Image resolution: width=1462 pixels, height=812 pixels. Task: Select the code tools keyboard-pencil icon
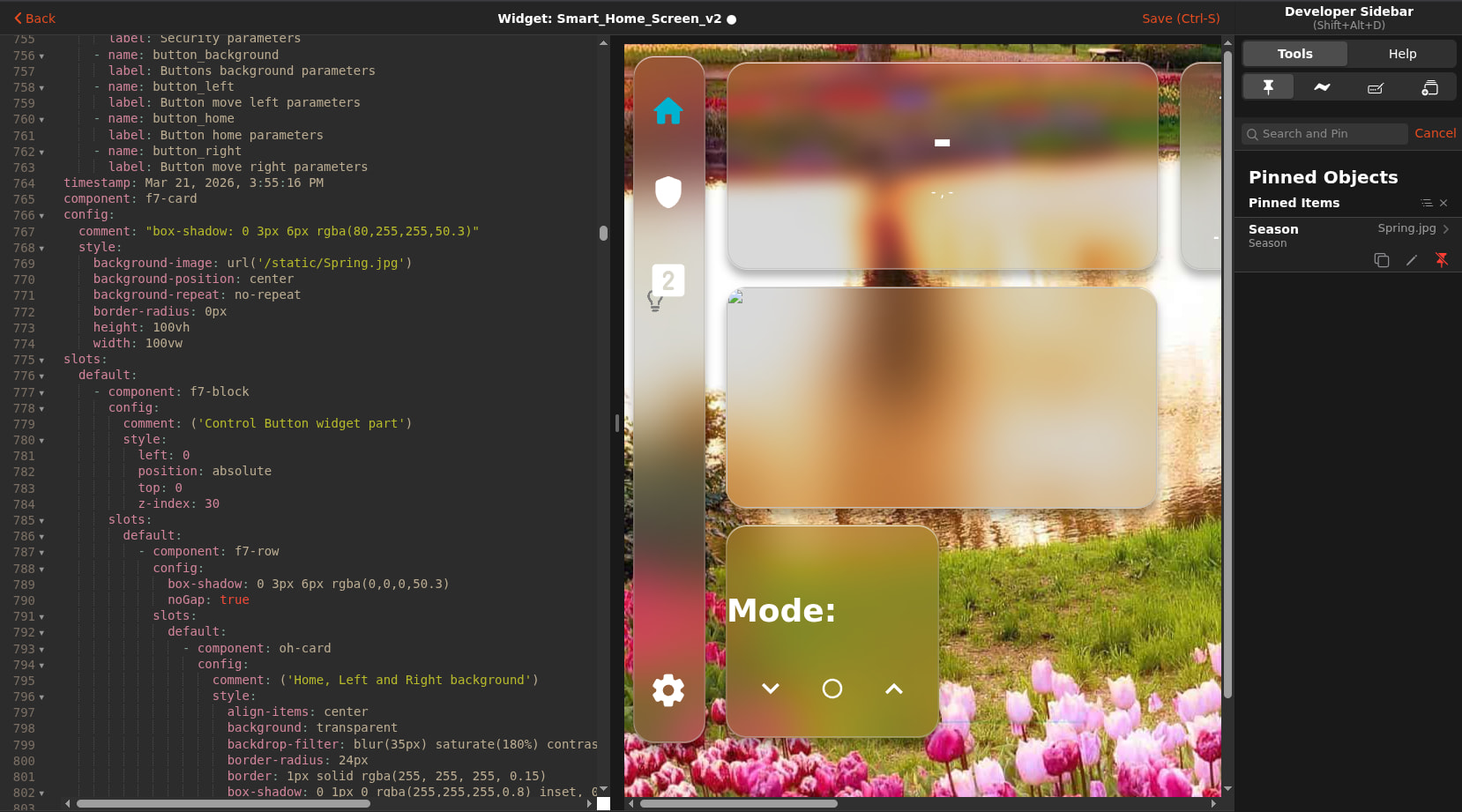point(1375,87)
